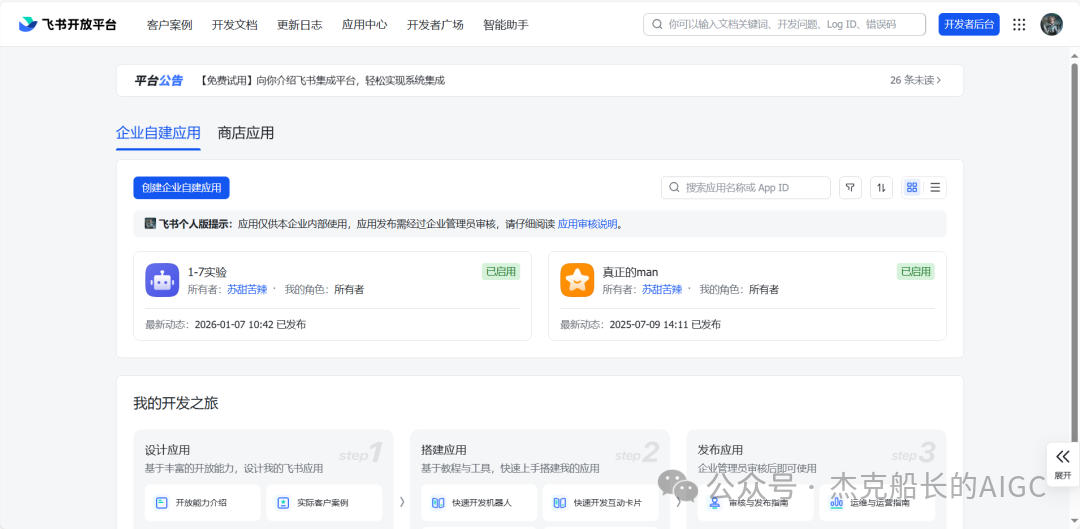Click the 发布应用 step heading
Screen dimensions: 1080x529
(720, 450)
